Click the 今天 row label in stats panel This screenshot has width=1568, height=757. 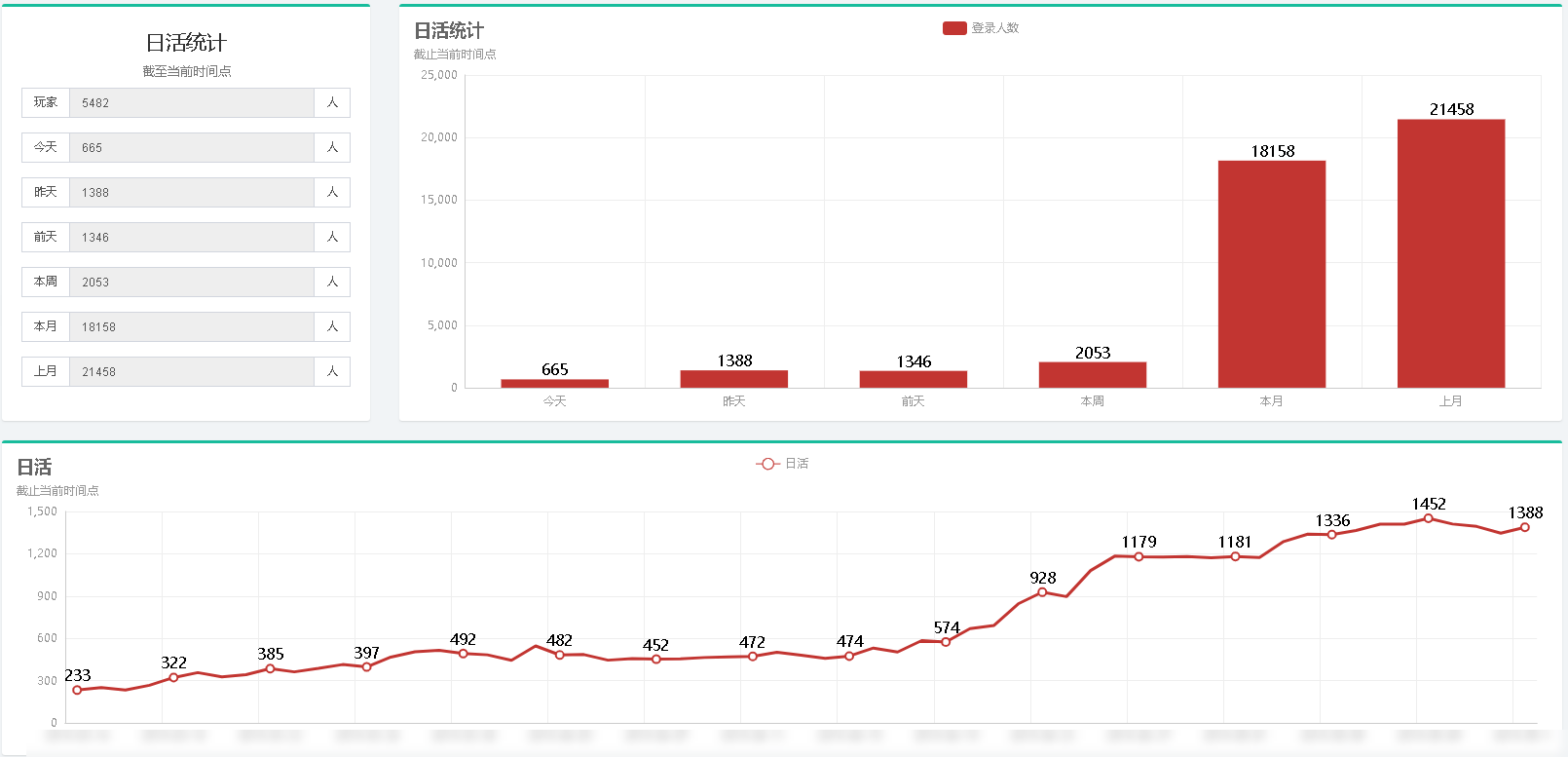pos(46,147)
